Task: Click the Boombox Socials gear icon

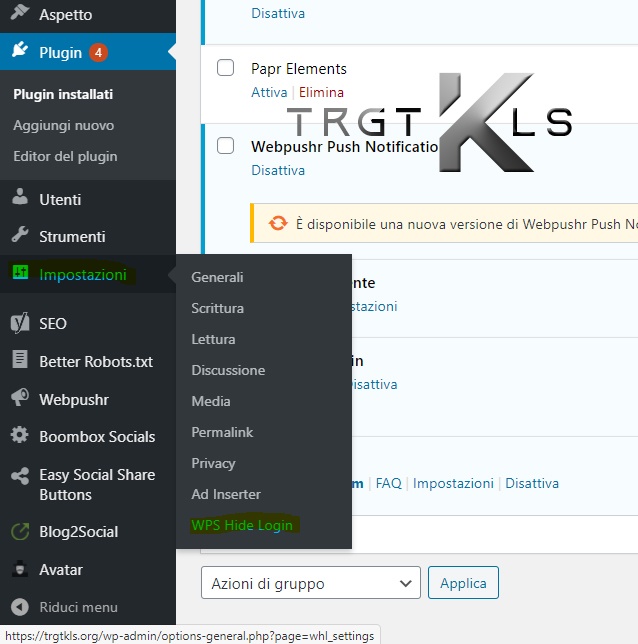Action: click(x=20, y=436)
